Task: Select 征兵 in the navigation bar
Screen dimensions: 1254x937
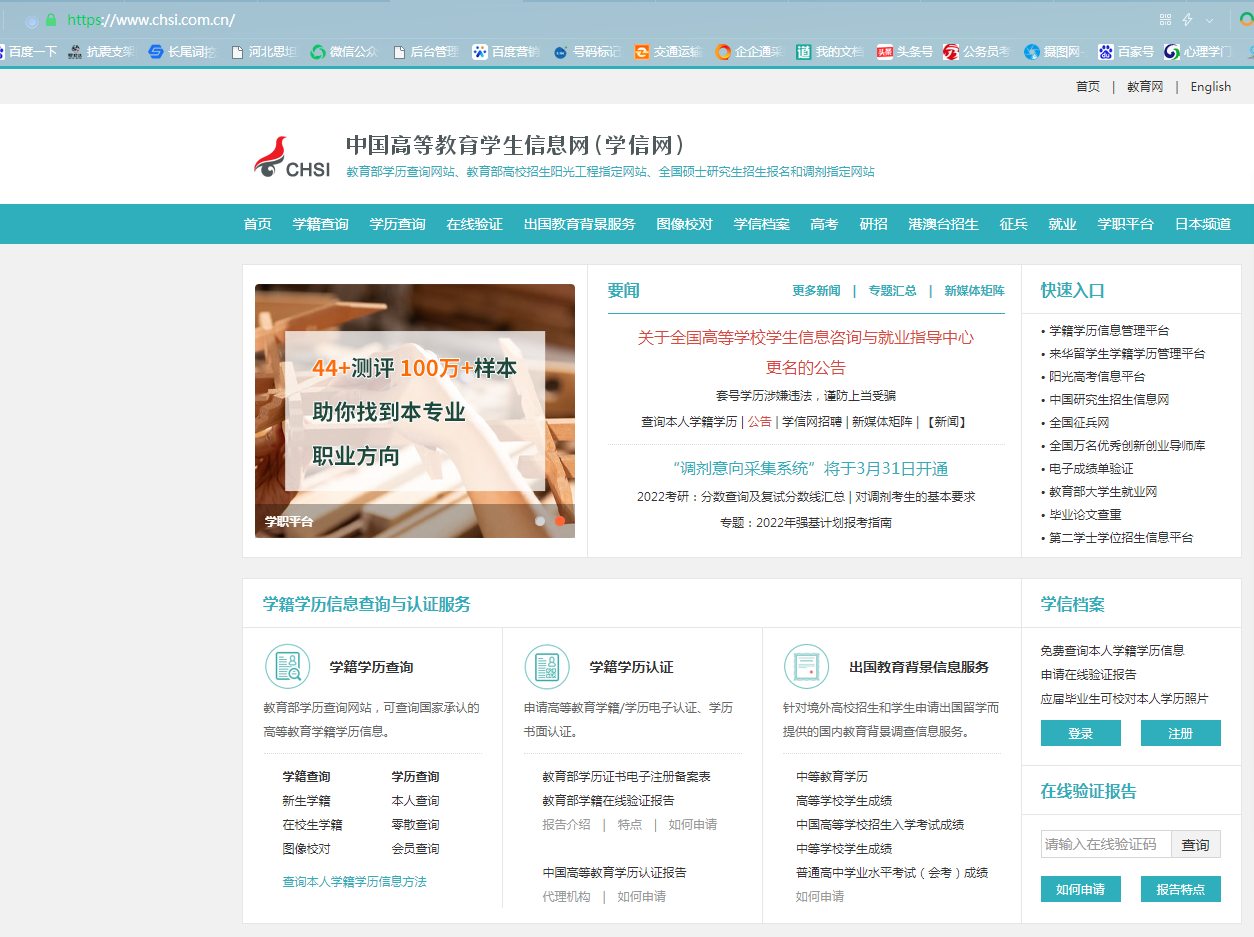Action: click(x=1014, y=224)
